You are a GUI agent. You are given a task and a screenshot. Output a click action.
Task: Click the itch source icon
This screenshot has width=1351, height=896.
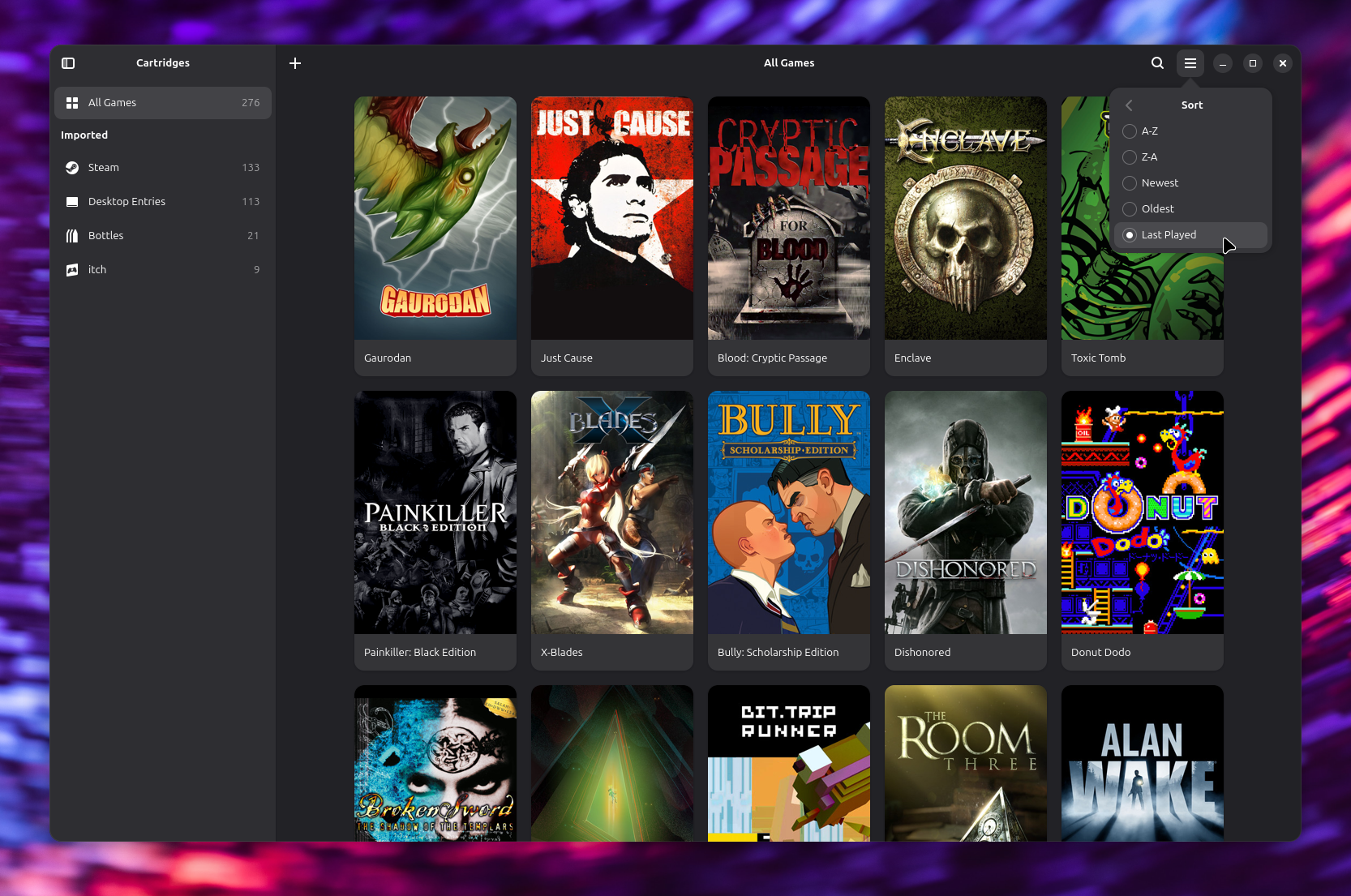click(x=72, y=270)
